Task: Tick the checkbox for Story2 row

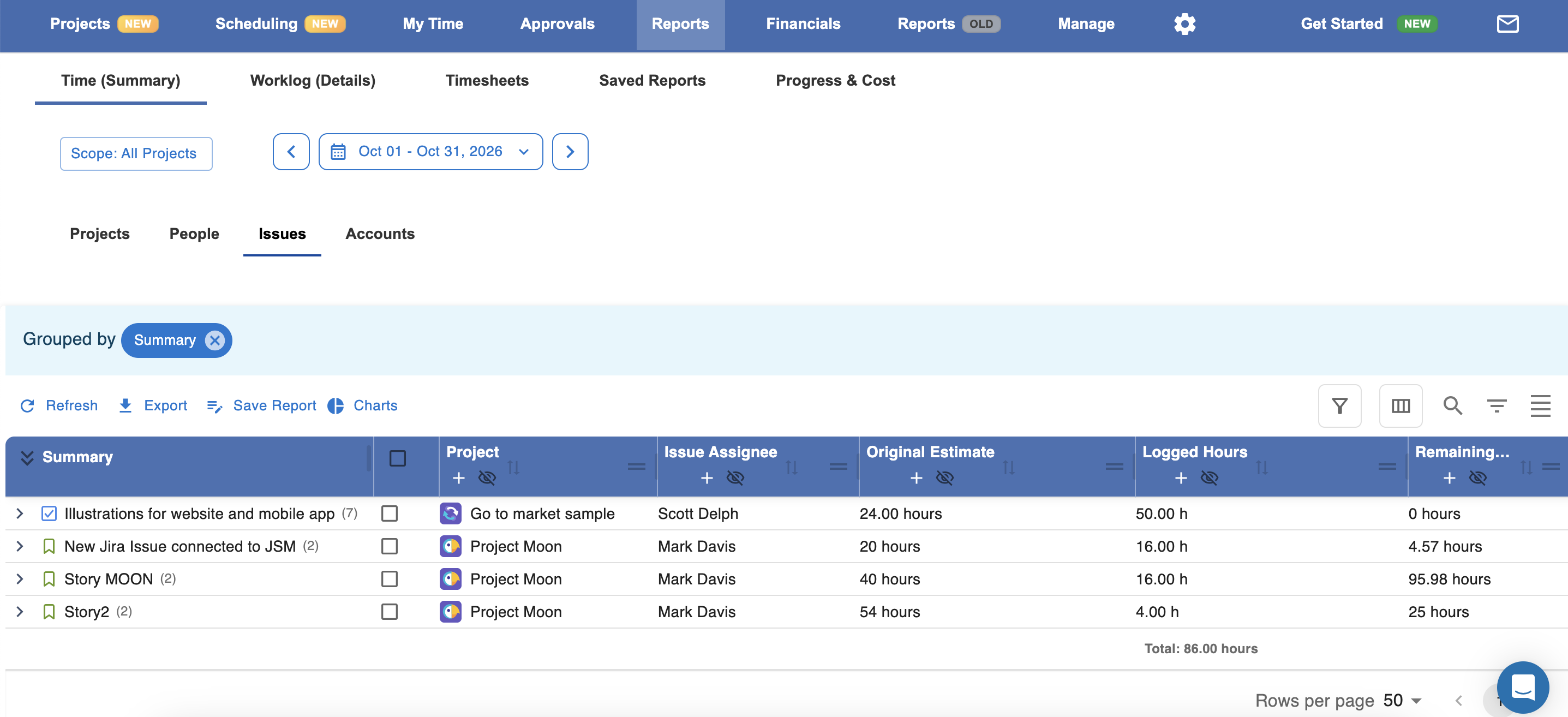Action: pyautogui.click(x=390, y=612)
